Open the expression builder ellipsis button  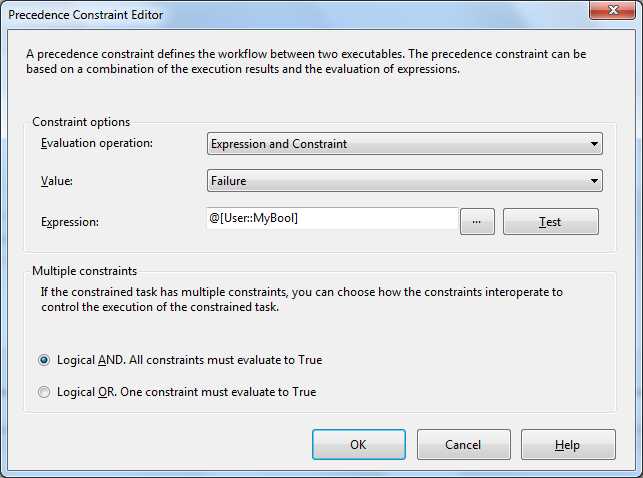tap(477, 222)
